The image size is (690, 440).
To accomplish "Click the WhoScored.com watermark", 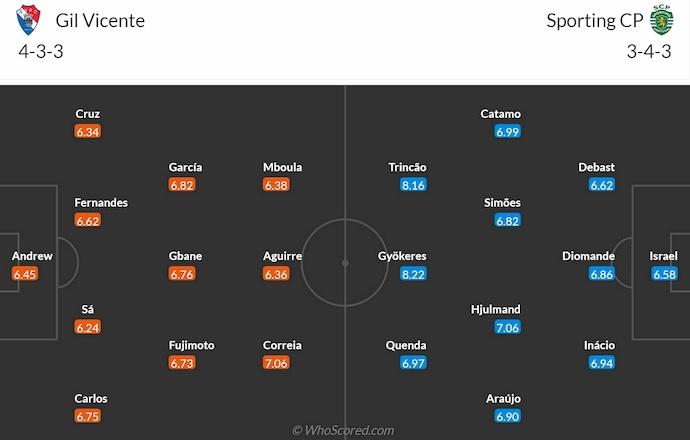I will tap(344, 430).
